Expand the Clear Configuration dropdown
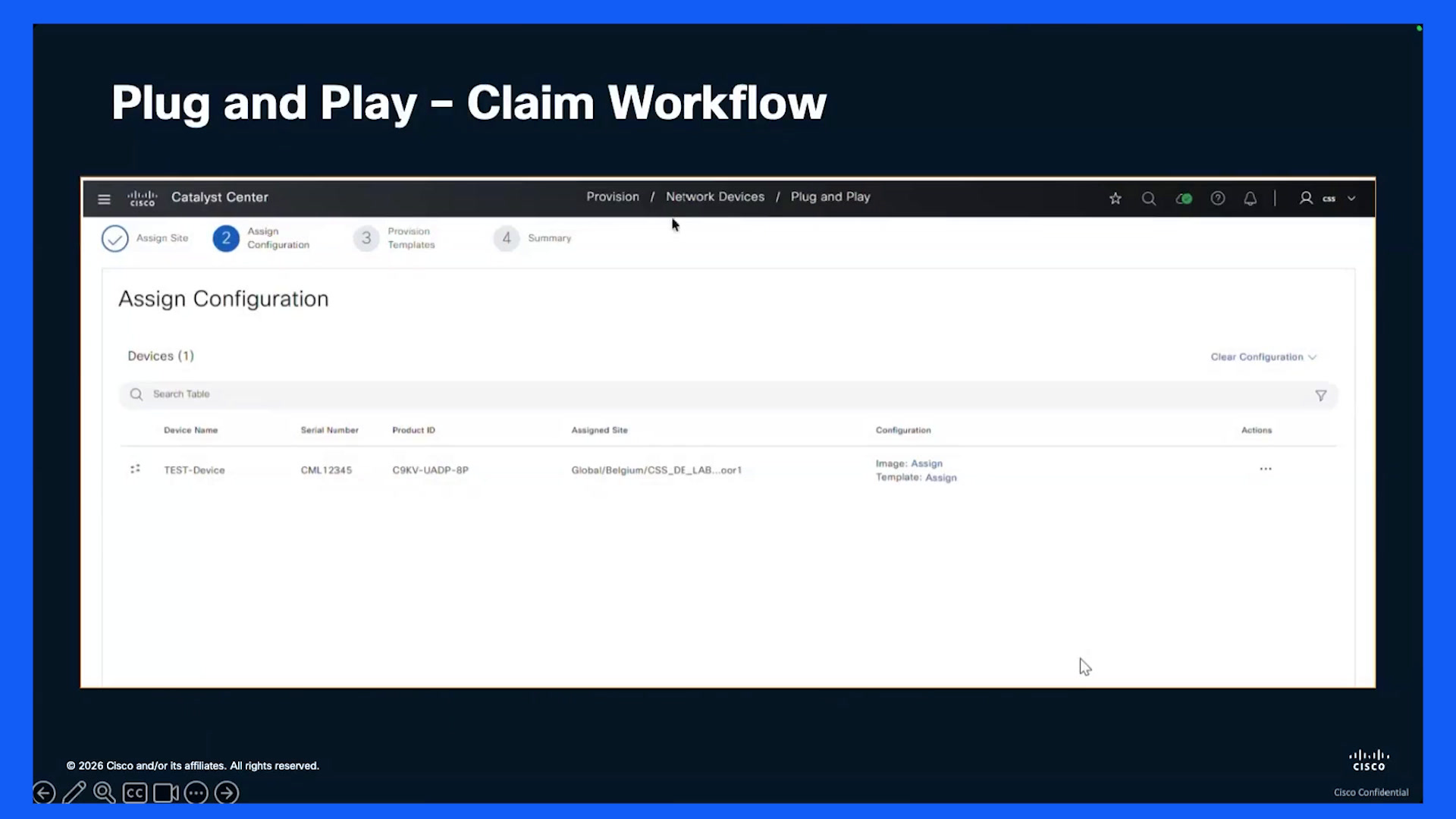The width and height of the screenshot is (1456, 819). [x=1263, y=357]
